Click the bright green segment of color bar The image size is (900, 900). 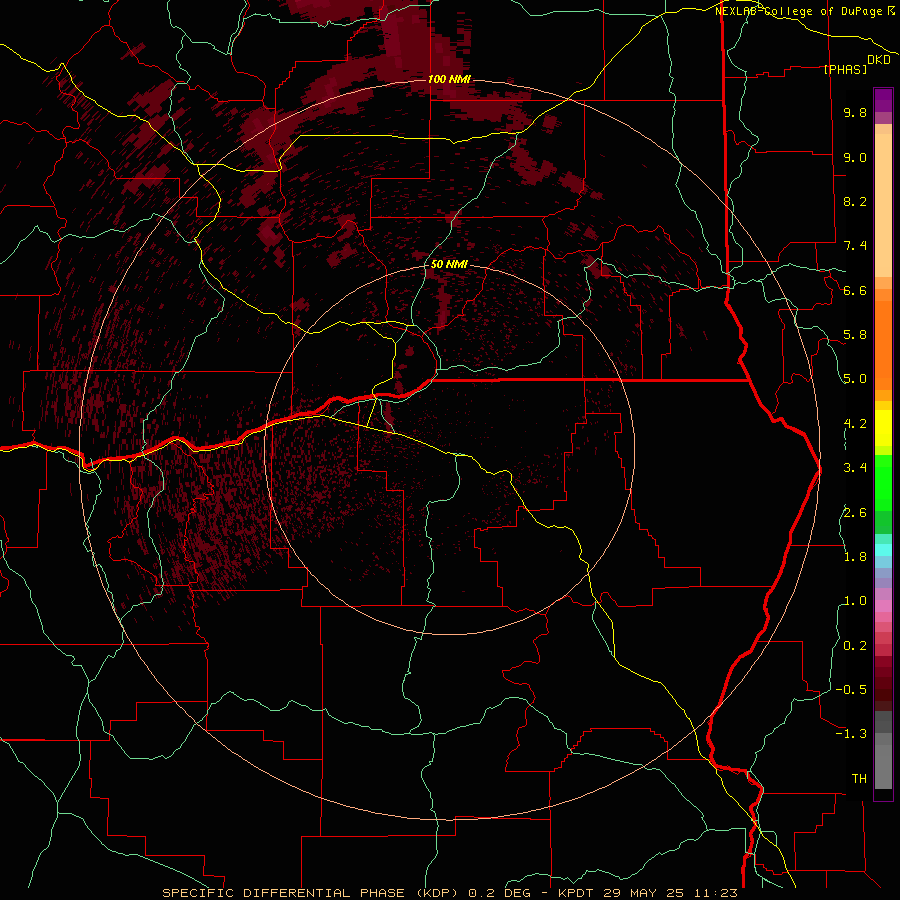(883, 482)
